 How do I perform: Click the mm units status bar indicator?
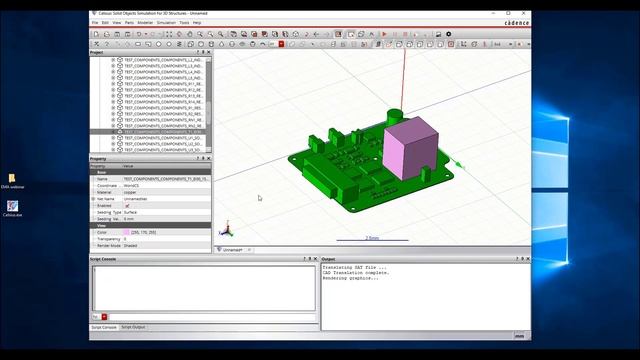(519, 336)
